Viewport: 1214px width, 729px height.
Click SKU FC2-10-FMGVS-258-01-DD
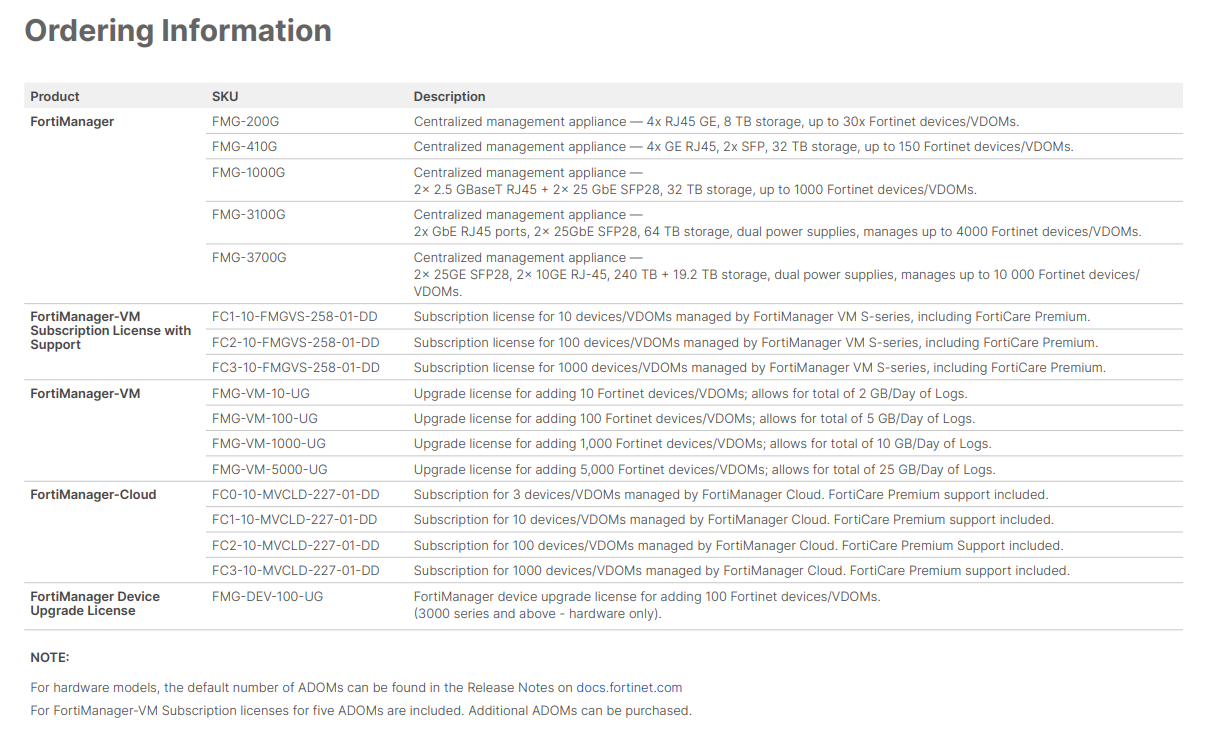pos(296,342)
